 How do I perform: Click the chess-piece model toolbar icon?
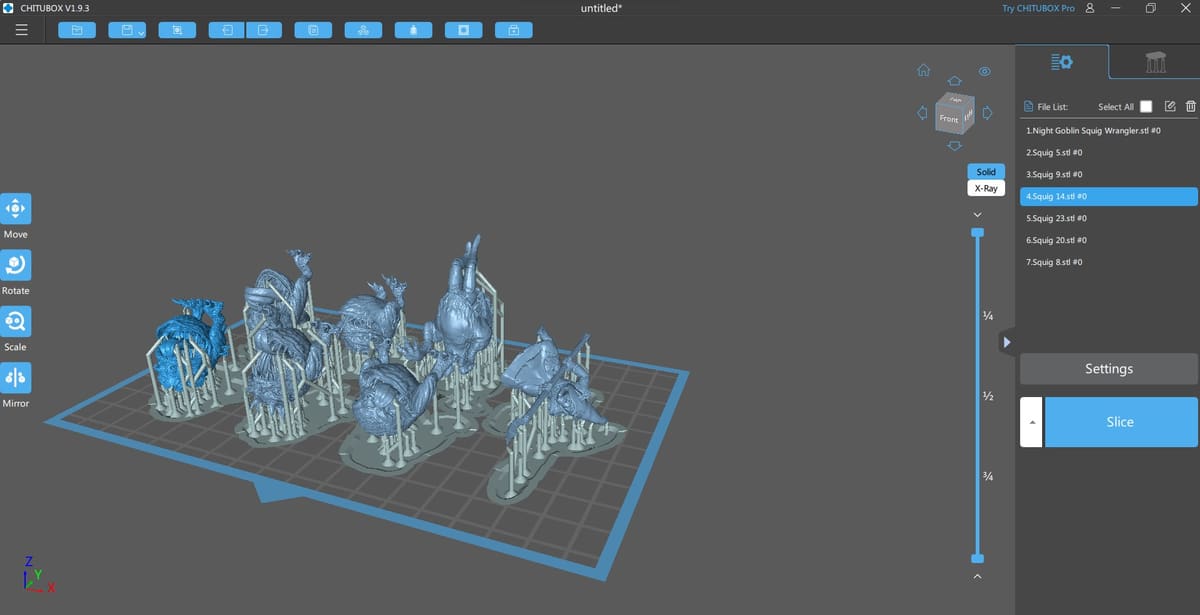coord(413,30)
